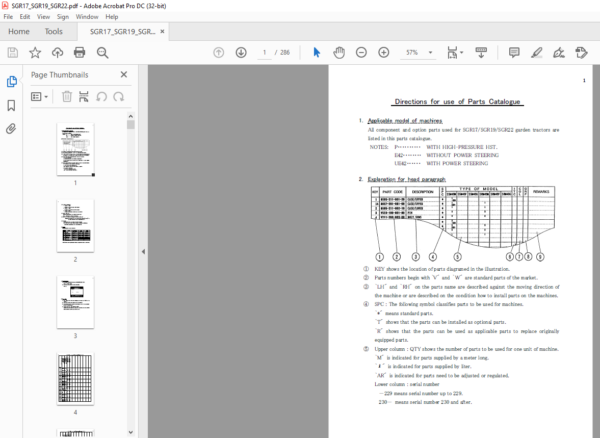
Task: Click the Stamp tag tool icon
Action: coord(581,52)
